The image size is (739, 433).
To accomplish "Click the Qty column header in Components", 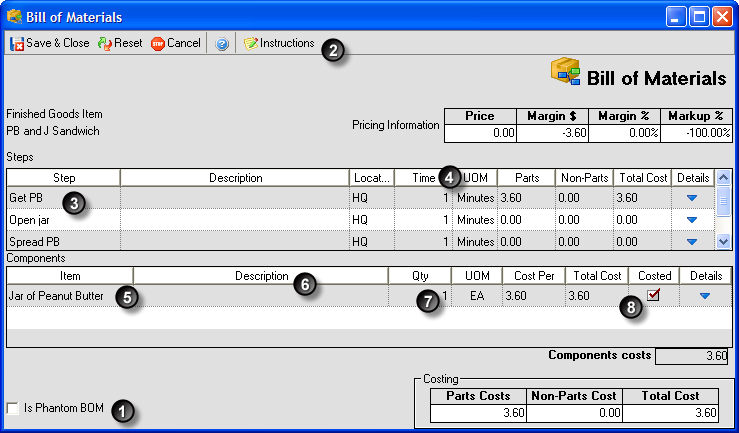I will [419, 275].
